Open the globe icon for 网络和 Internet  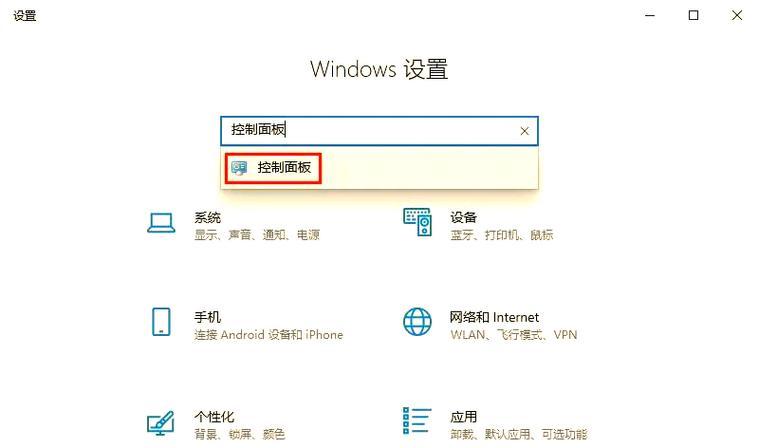417,321
